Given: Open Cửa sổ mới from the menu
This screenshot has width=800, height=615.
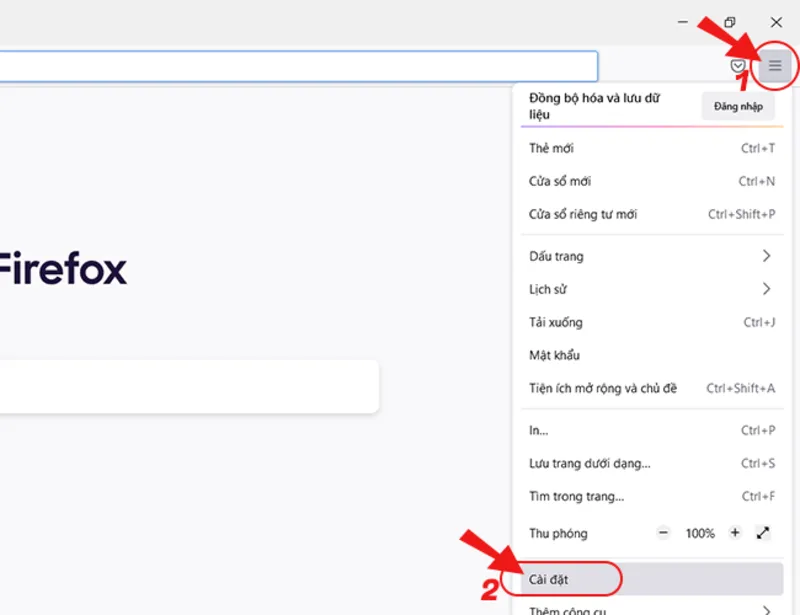Looking at the screenshot, I should [x=652, y=181].
